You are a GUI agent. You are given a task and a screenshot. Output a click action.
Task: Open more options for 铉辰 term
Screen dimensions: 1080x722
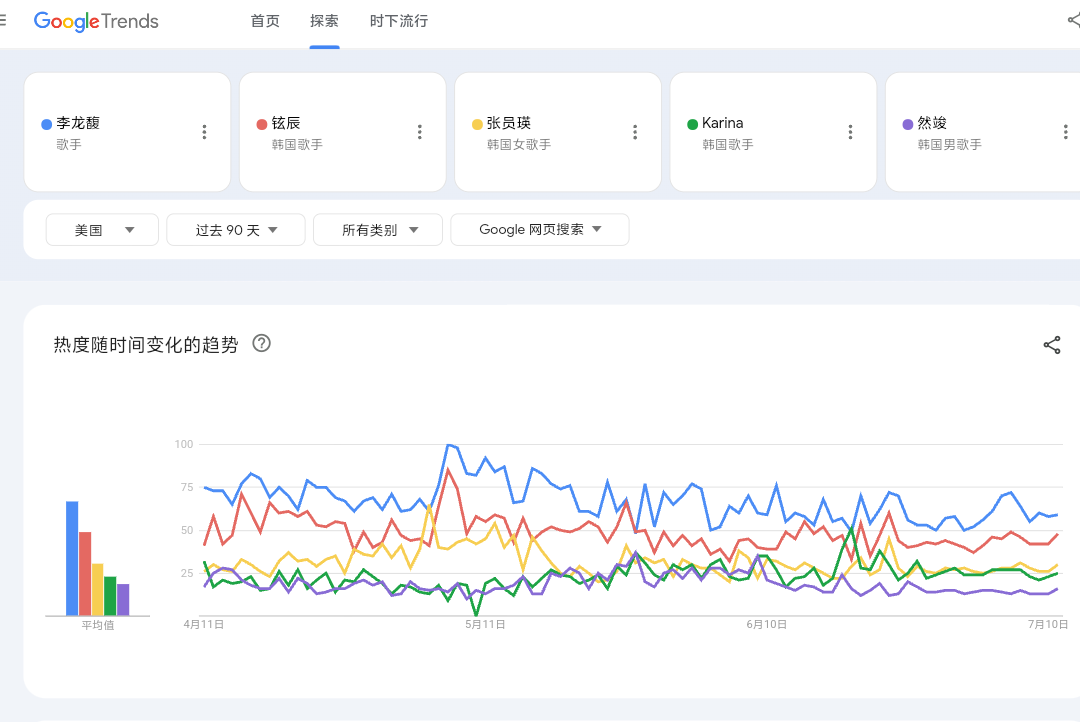tap(419, 132)
